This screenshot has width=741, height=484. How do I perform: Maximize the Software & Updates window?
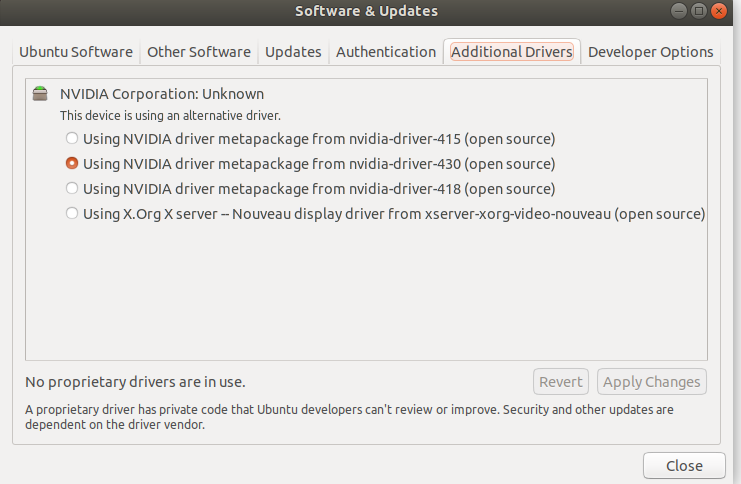[x=699, y=11]
